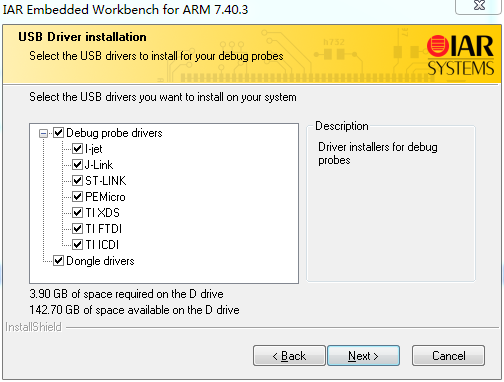
Task: Collapse the Debug probe drivers tree node
Action: tap(43, 133)
